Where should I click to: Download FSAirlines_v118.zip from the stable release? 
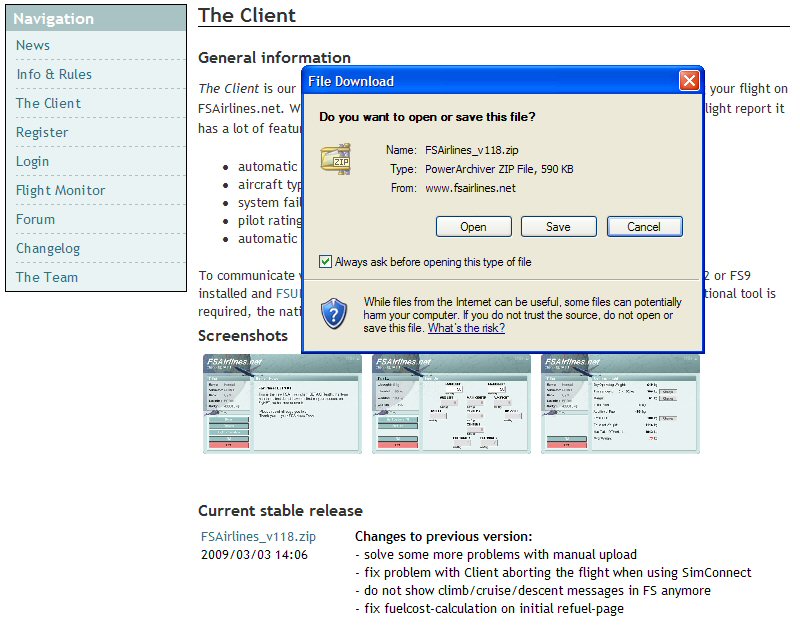258,537
